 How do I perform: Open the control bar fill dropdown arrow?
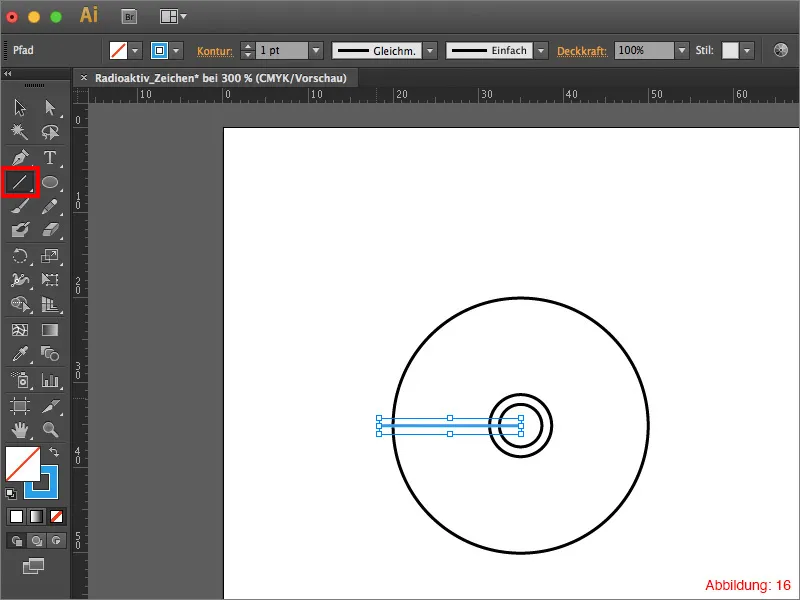[135, 51]
